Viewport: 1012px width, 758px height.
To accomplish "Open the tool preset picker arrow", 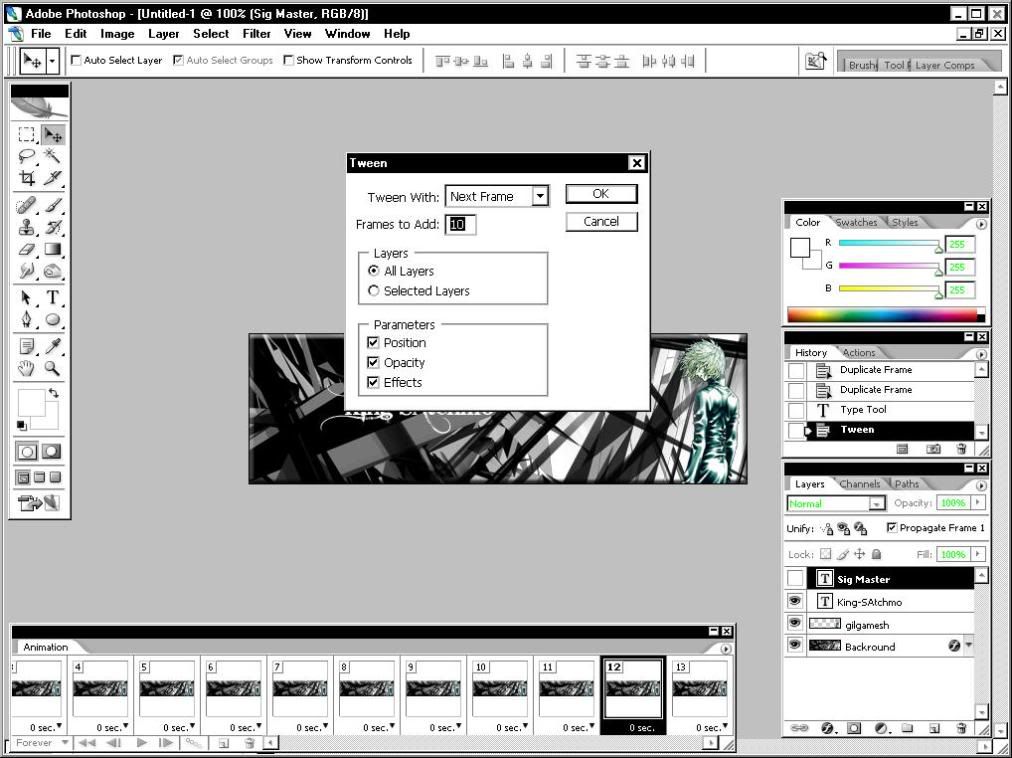I will (x=52, y=61).
